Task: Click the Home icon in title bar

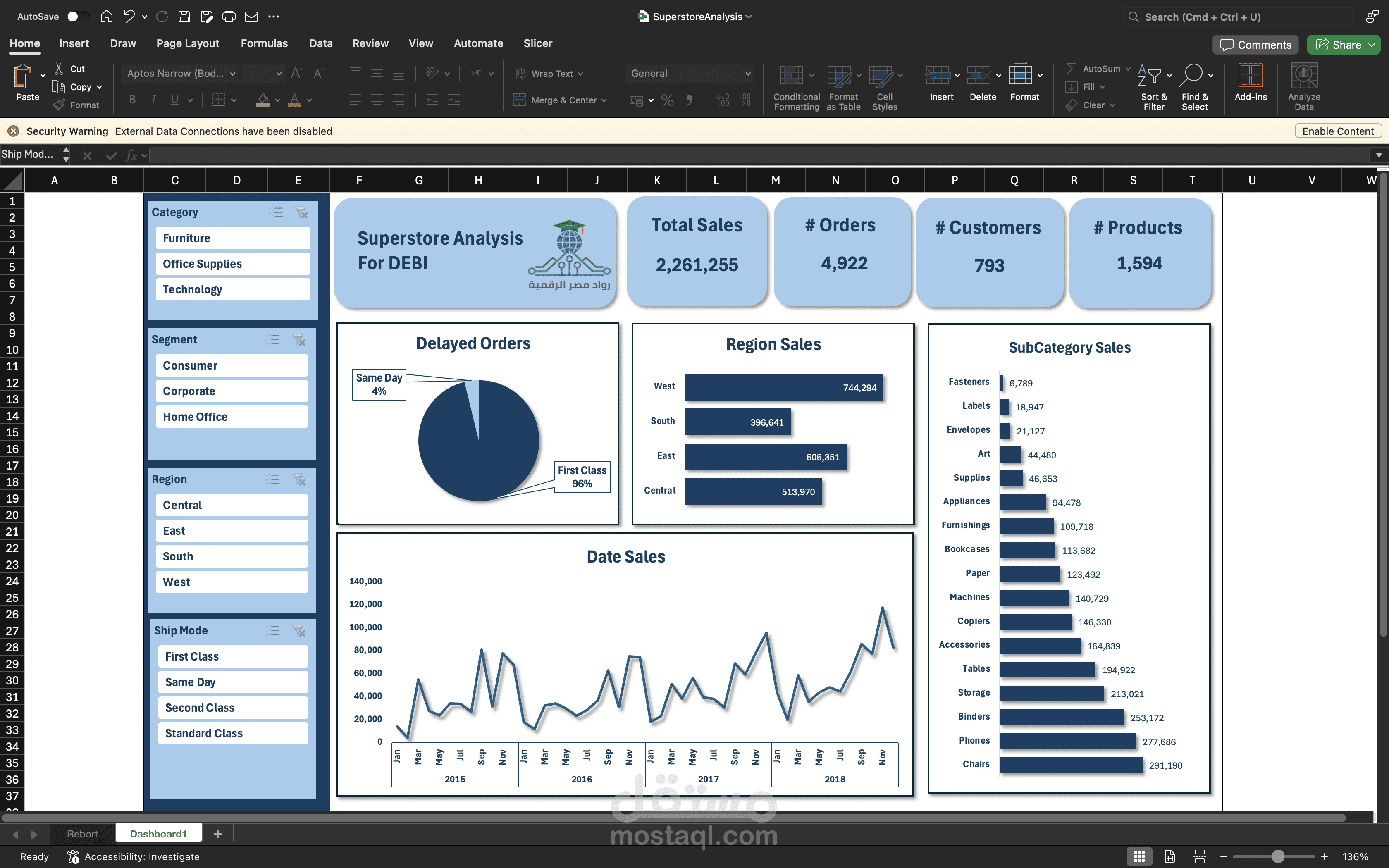Action: tap(106, 17)
